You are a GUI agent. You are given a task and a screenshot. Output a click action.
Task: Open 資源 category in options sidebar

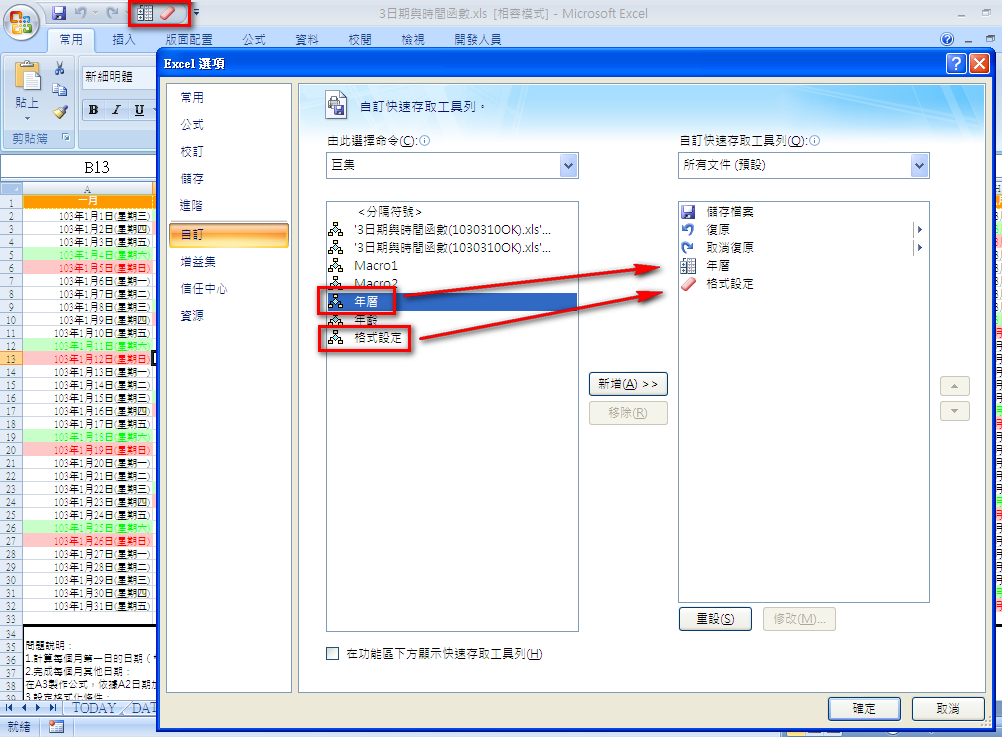click(x=229, y=315)
